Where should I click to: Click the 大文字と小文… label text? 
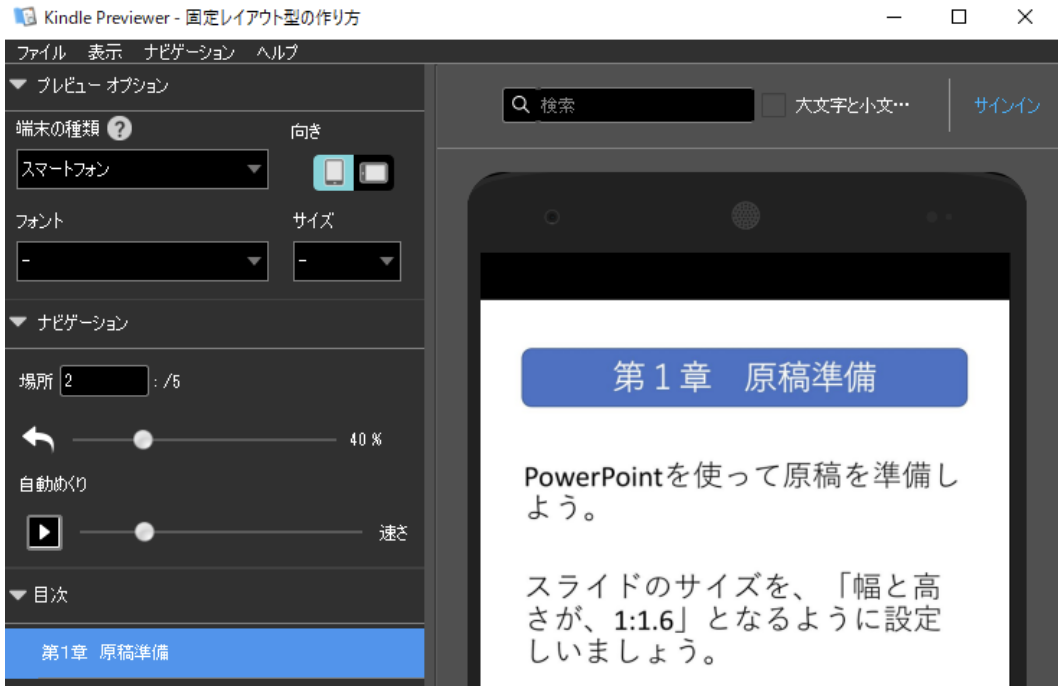(852, 105)
